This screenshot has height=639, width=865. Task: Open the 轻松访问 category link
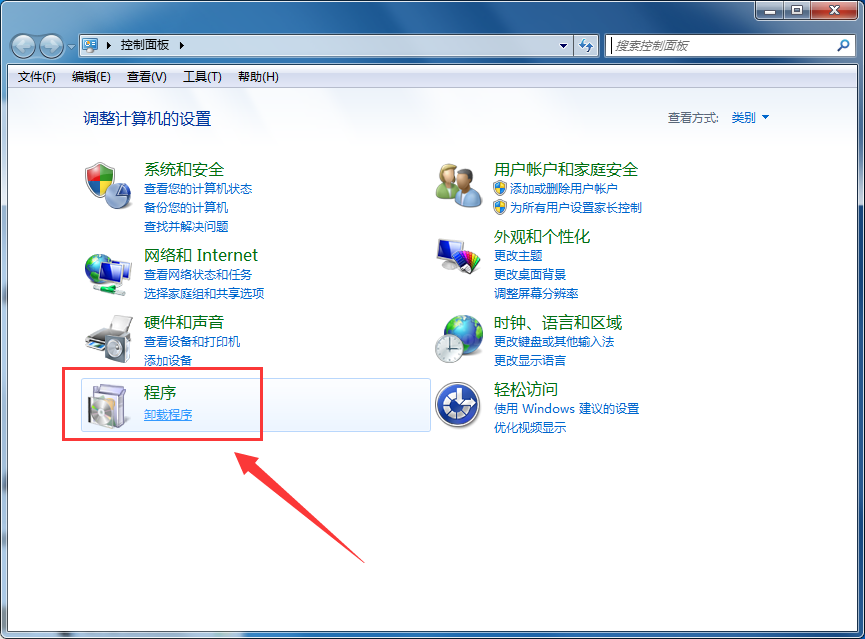click(526, 389)
